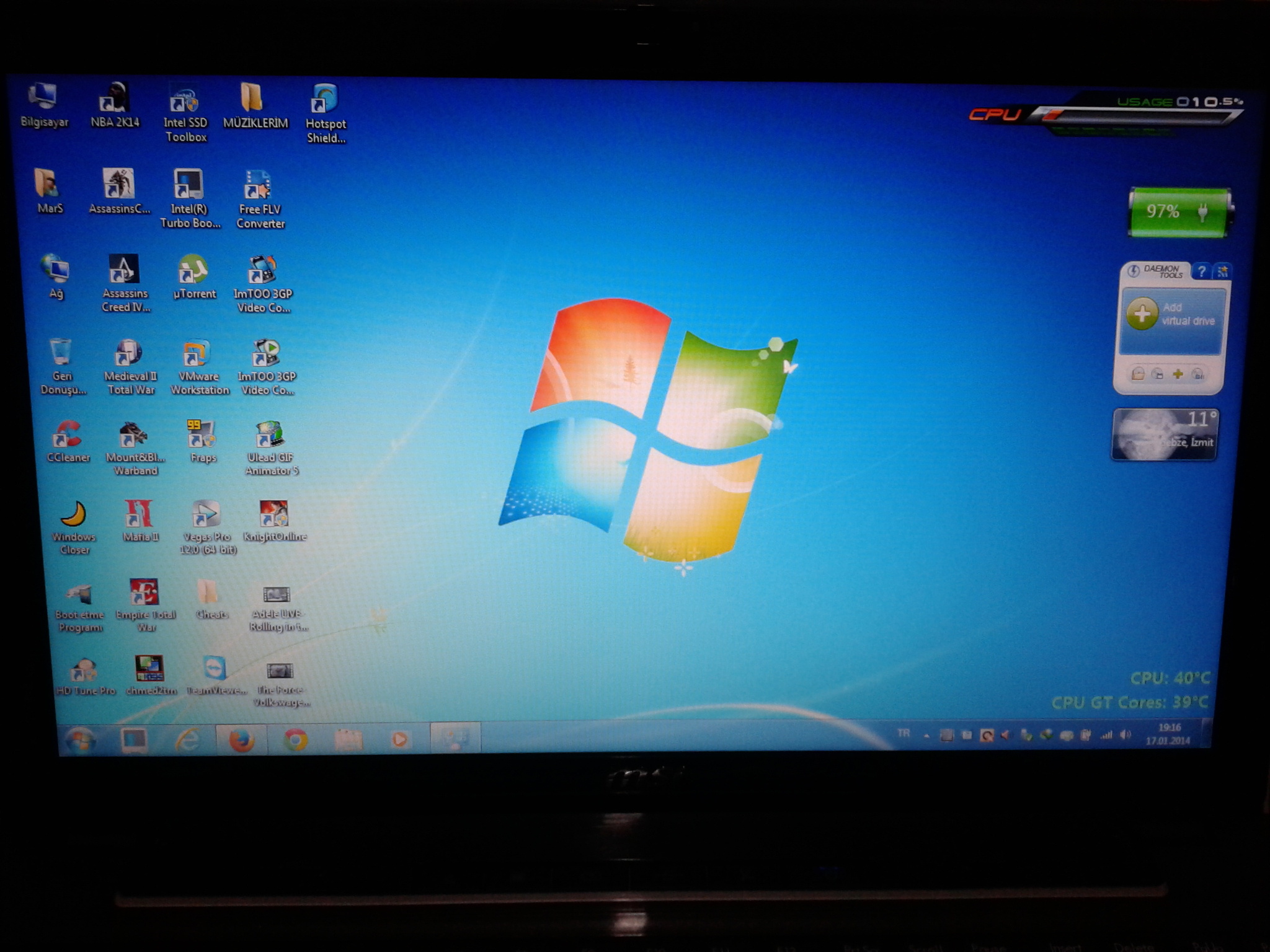
Task: Select the chmed2tm desktop icon
Action: (x=150, y=676)
